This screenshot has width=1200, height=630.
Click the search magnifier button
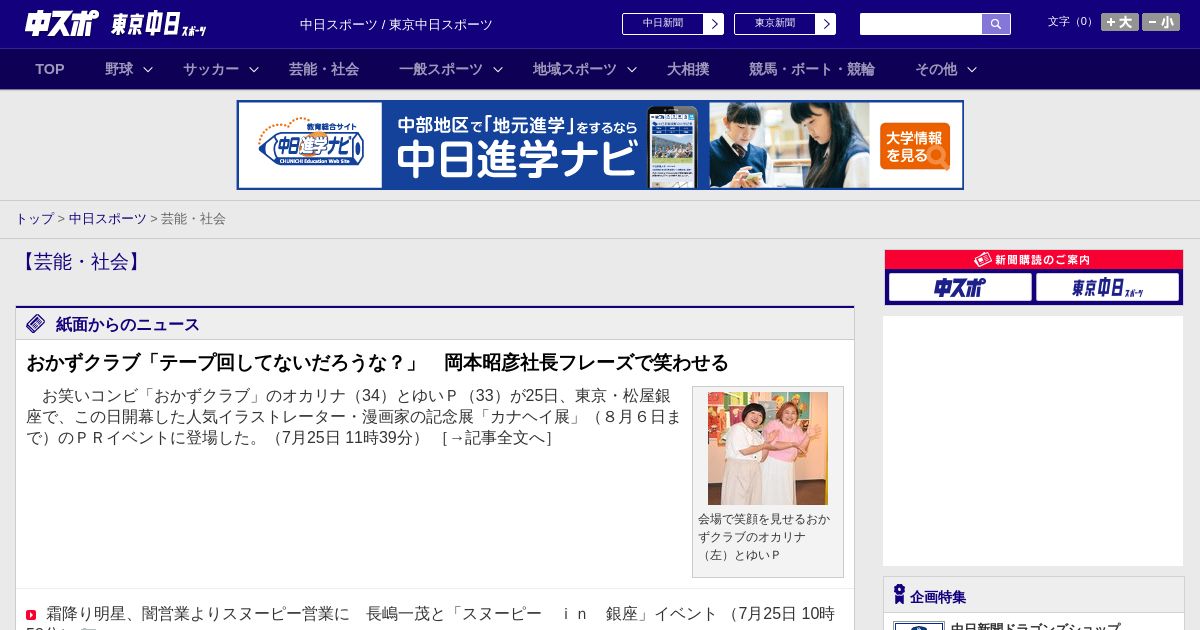[996, 24]
